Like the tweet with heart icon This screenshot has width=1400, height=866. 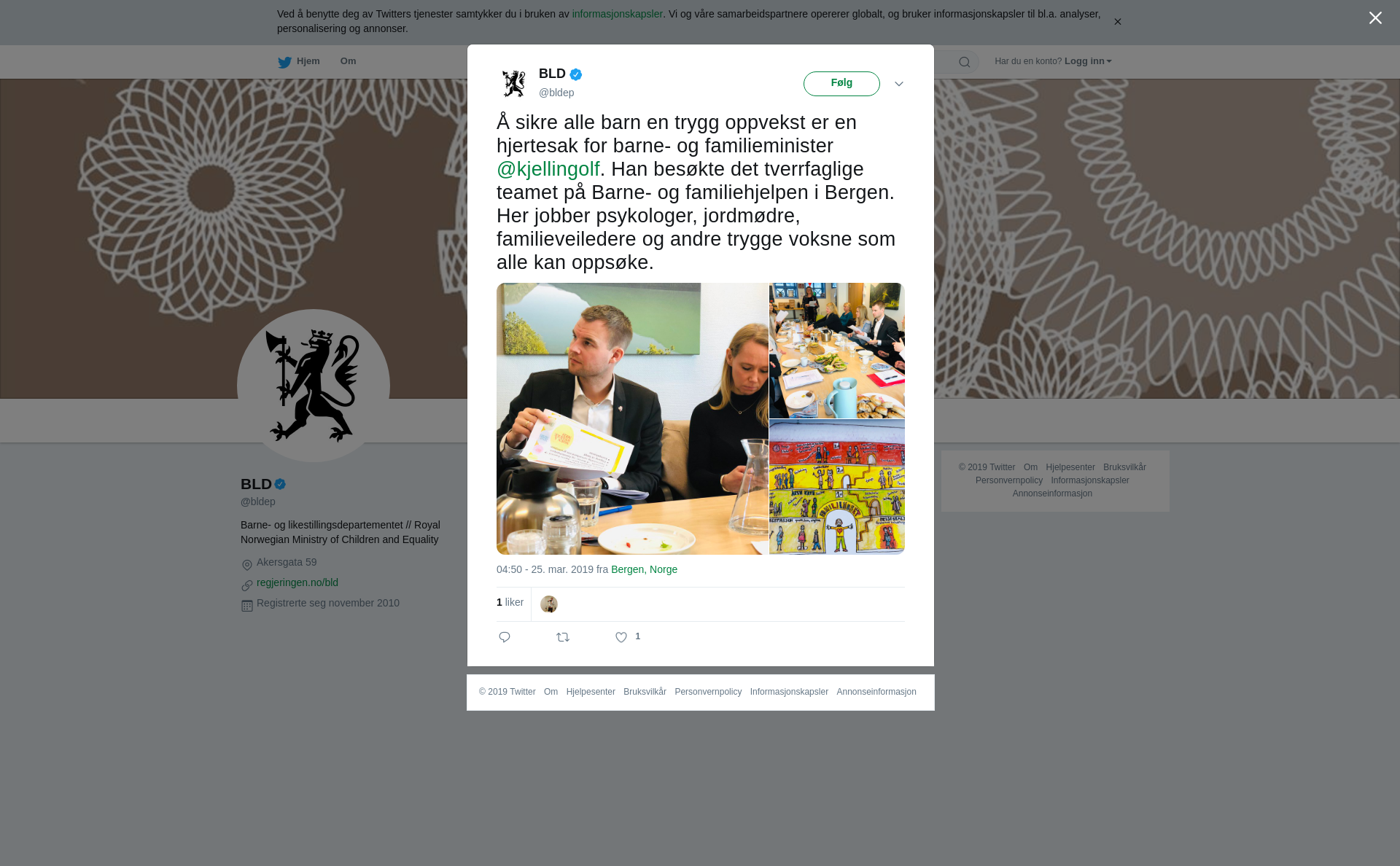tap(621, 637)
